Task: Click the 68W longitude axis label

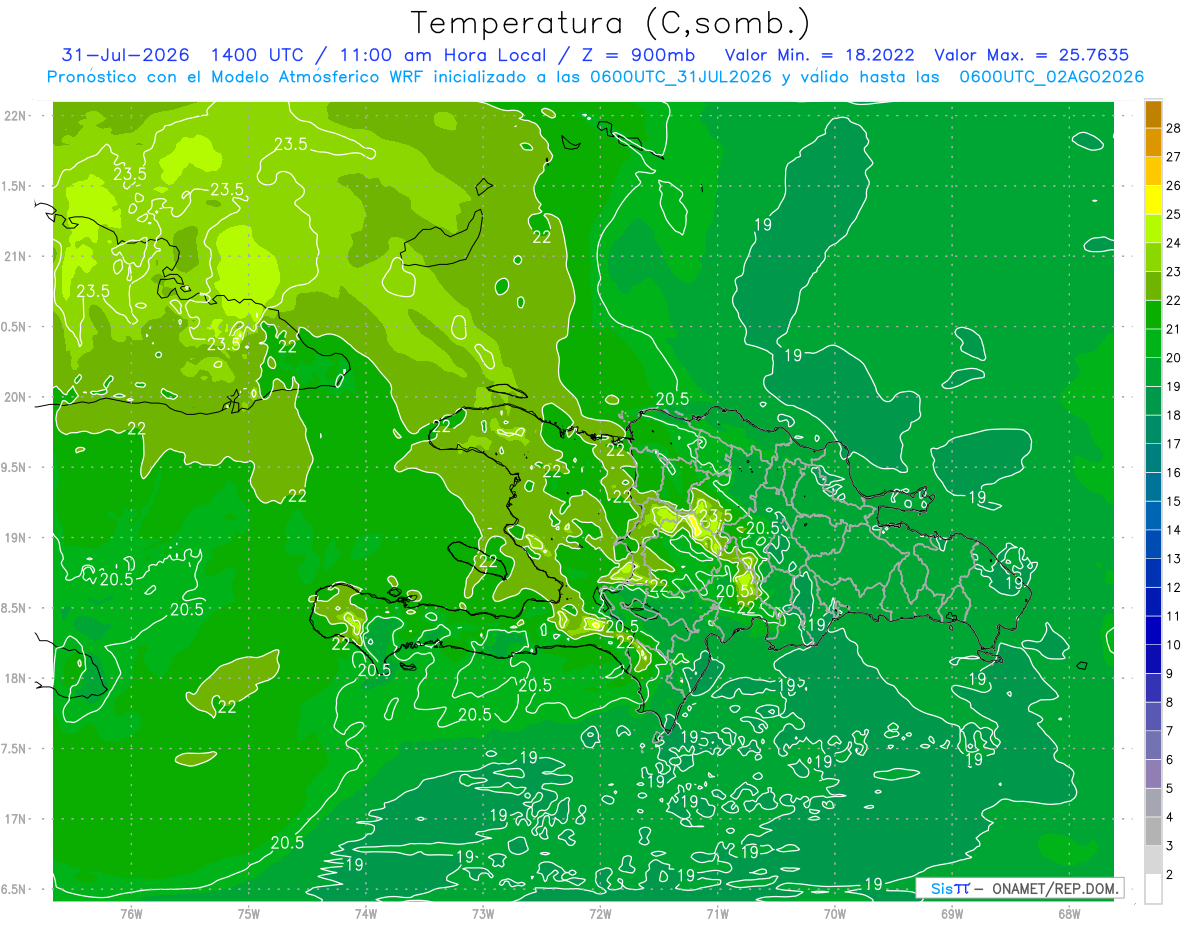Action: [x=1069, y=914]
